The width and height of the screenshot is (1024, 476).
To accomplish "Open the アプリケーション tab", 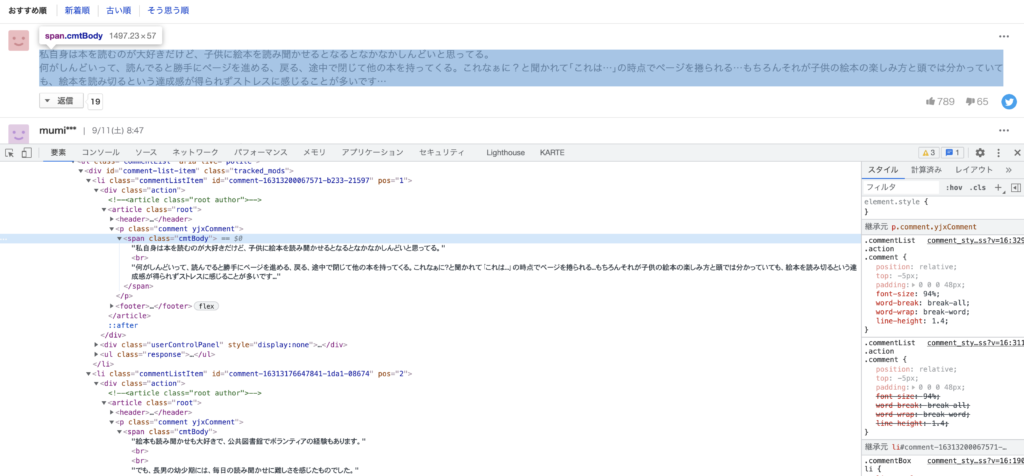I will click(372, 152).
